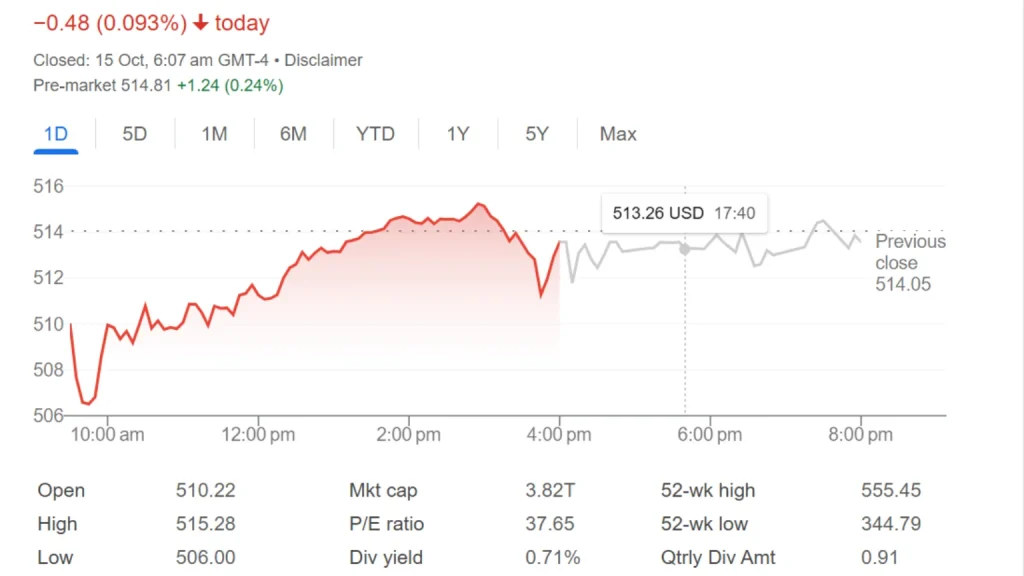Click the Qtrly Div Amt label
The height and width of the screenshot is (576, 1024).
[x=718, y=558]
